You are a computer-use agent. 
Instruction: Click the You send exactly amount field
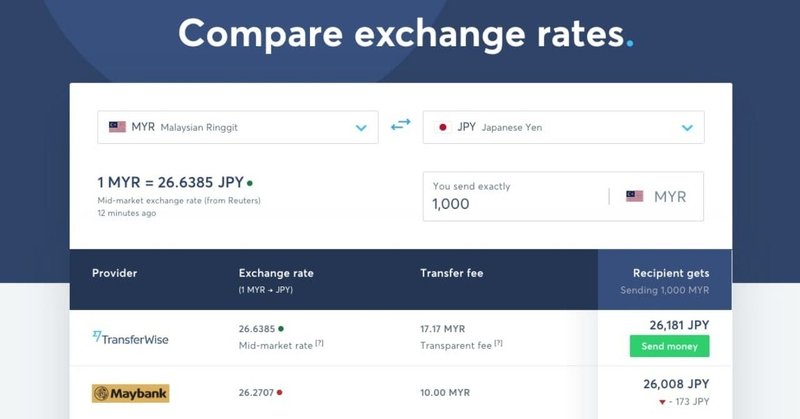point(516,196)
